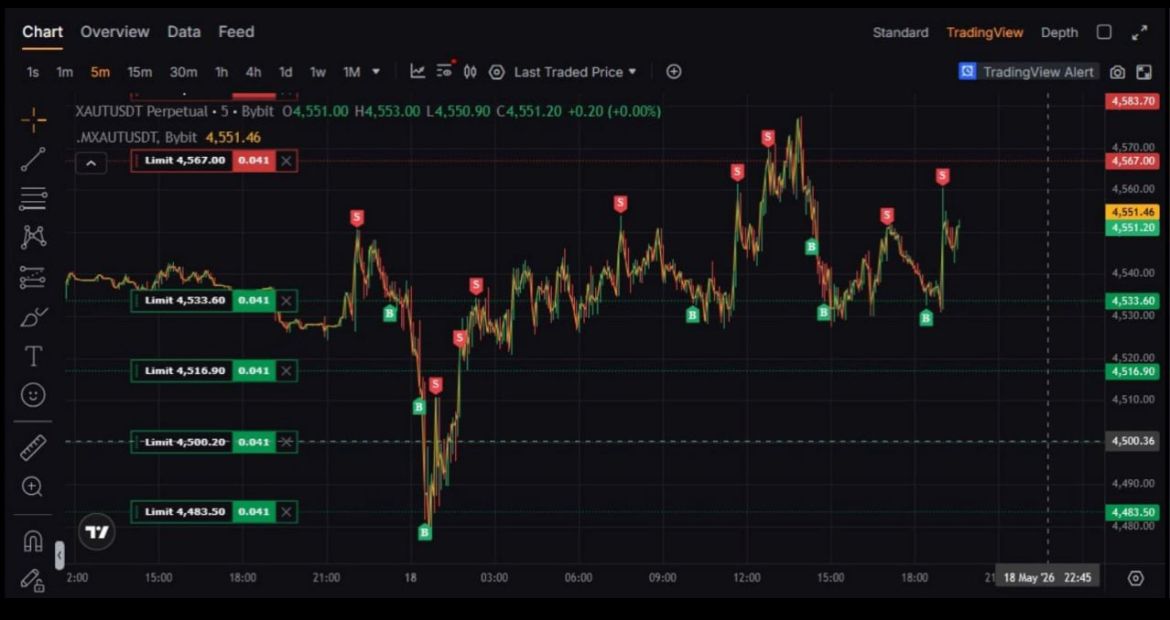Select the 4h timeframe

pyautogui.click(x=253, y=72)
